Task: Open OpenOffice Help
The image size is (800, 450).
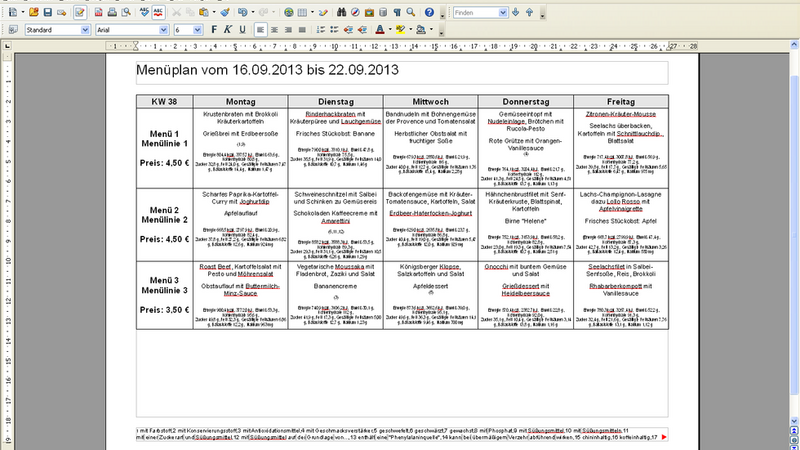Action: coord(430,12)
